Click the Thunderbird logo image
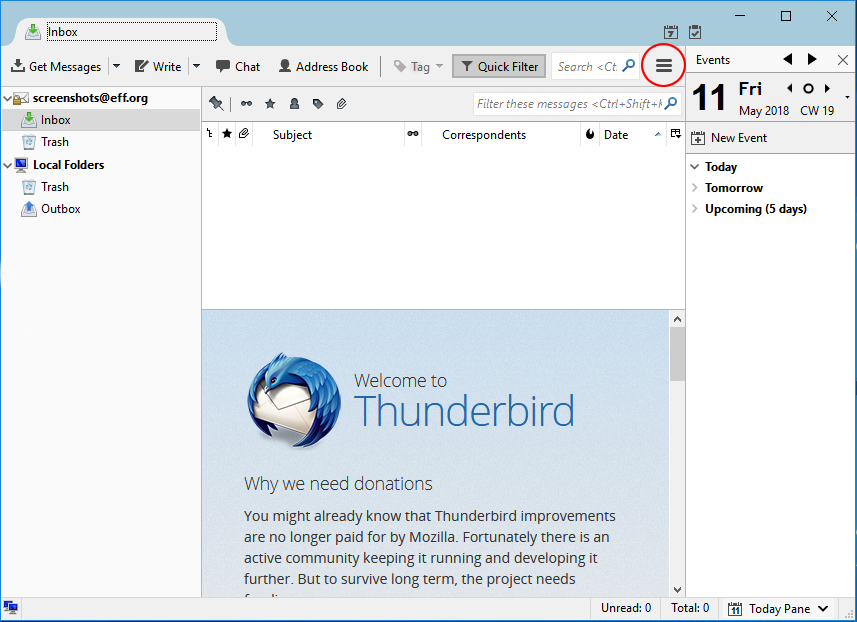857x622 pixels. pos(294,401)
